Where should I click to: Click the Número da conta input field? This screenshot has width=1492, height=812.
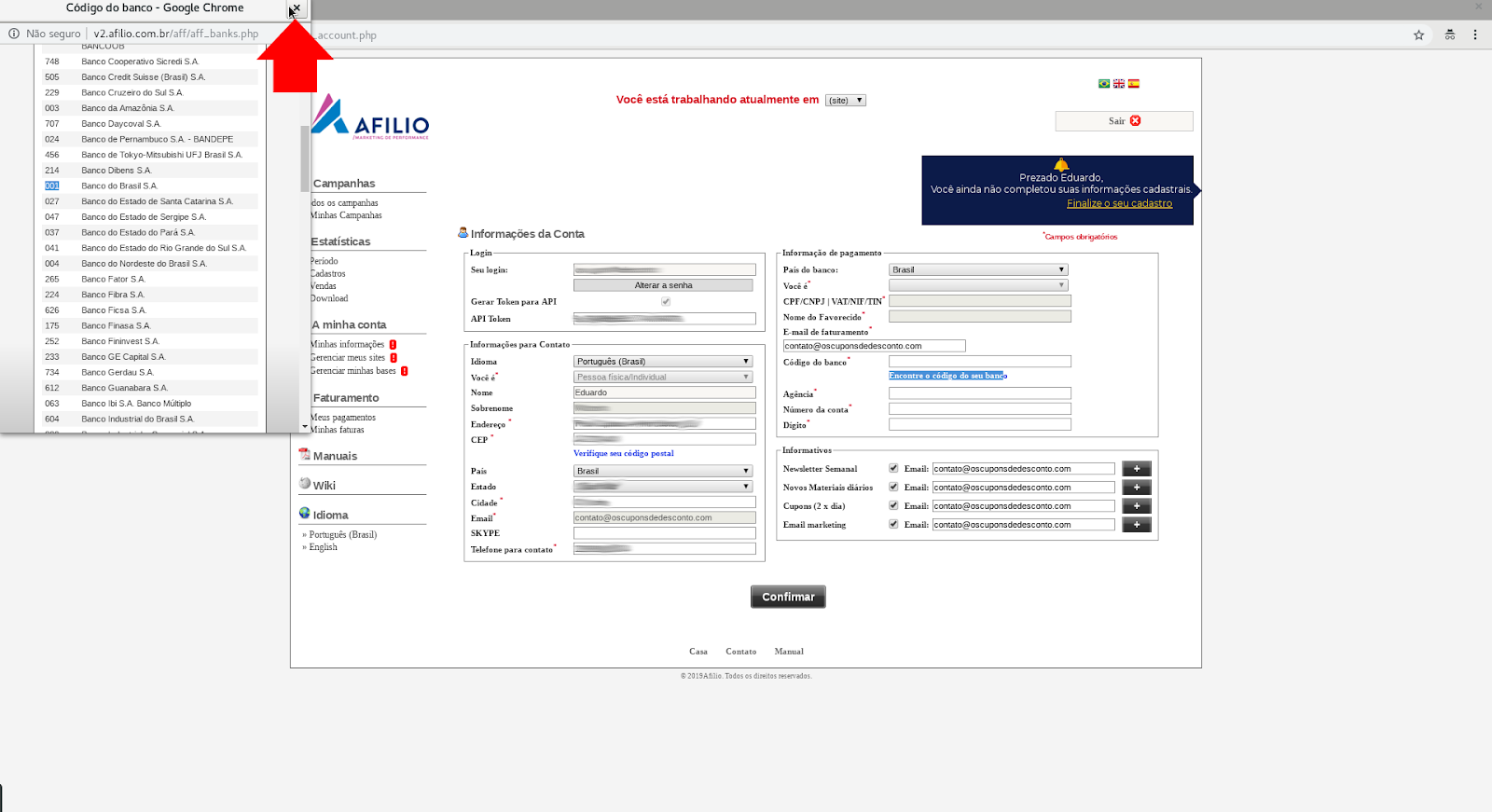[x=980, y=409]
